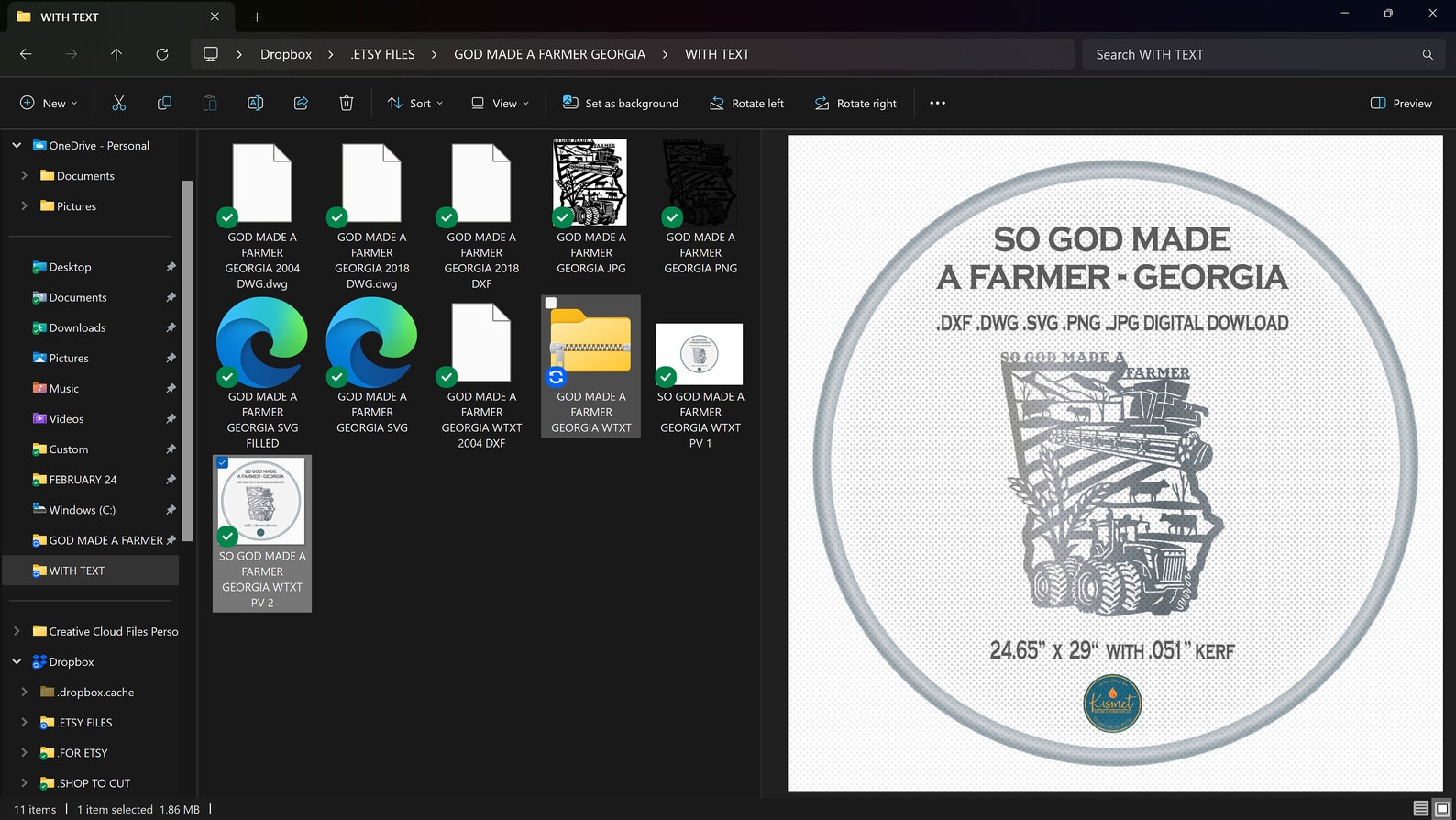Go up one folder level

tap(116, 54)
